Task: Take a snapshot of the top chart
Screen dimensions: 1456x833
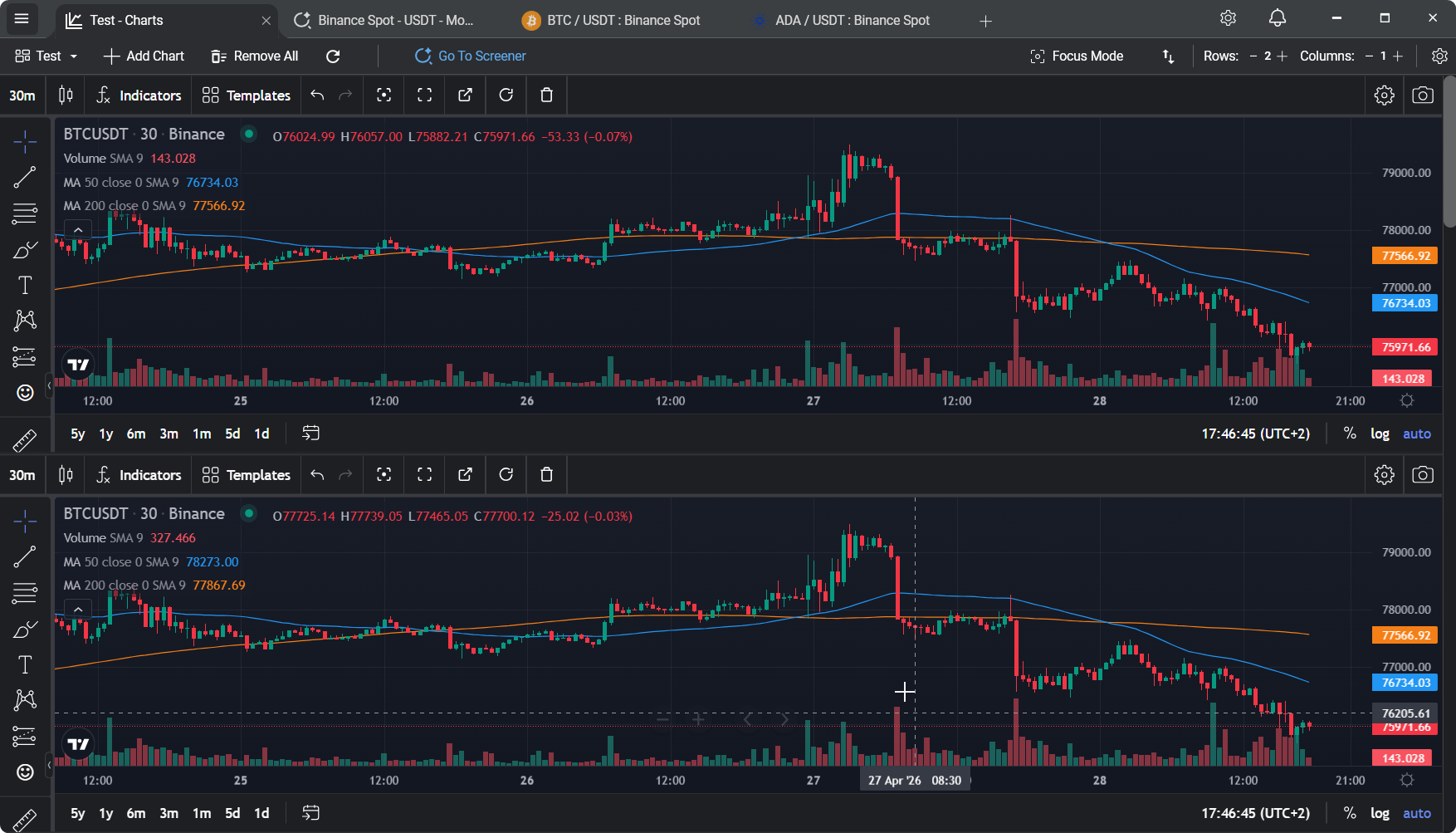Action: tap(1422, 96)
